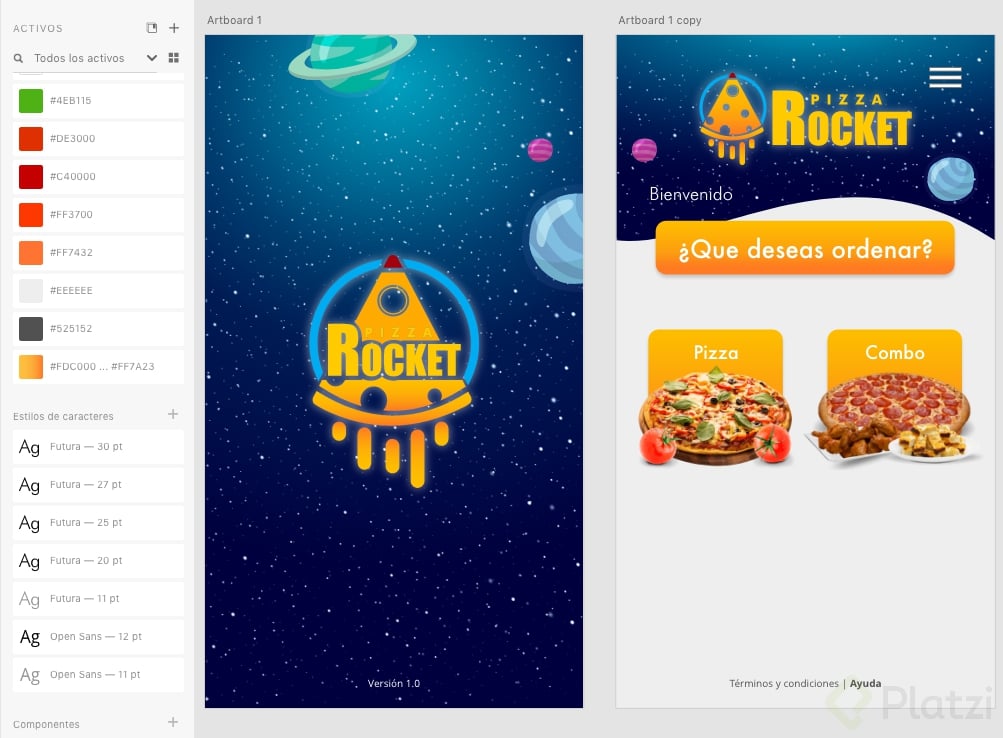The width and height of the screenshot is (1003, 738).
Task: Click the library icon next to ACTIVOS
Action: click(x=152, y=27)
